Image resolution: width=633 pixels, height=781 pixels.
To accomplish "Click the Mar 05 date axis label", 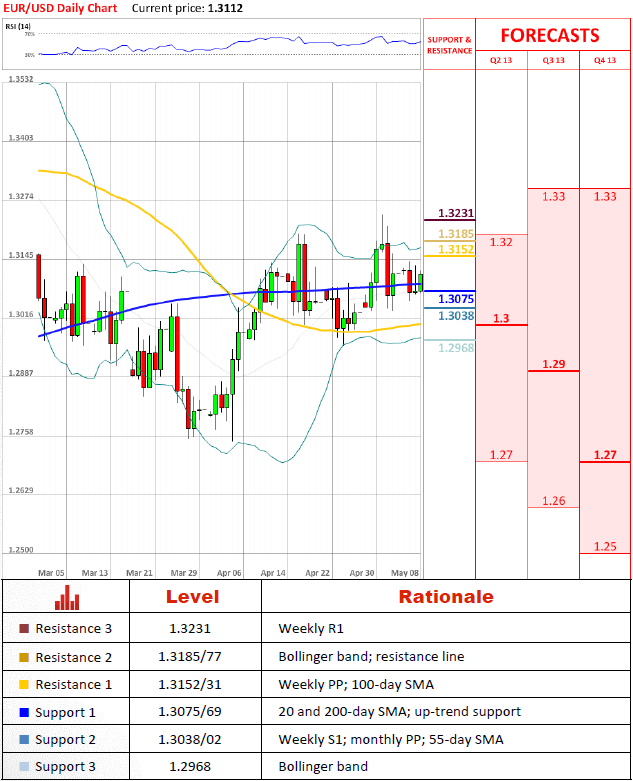I will (x=51, y=573).
